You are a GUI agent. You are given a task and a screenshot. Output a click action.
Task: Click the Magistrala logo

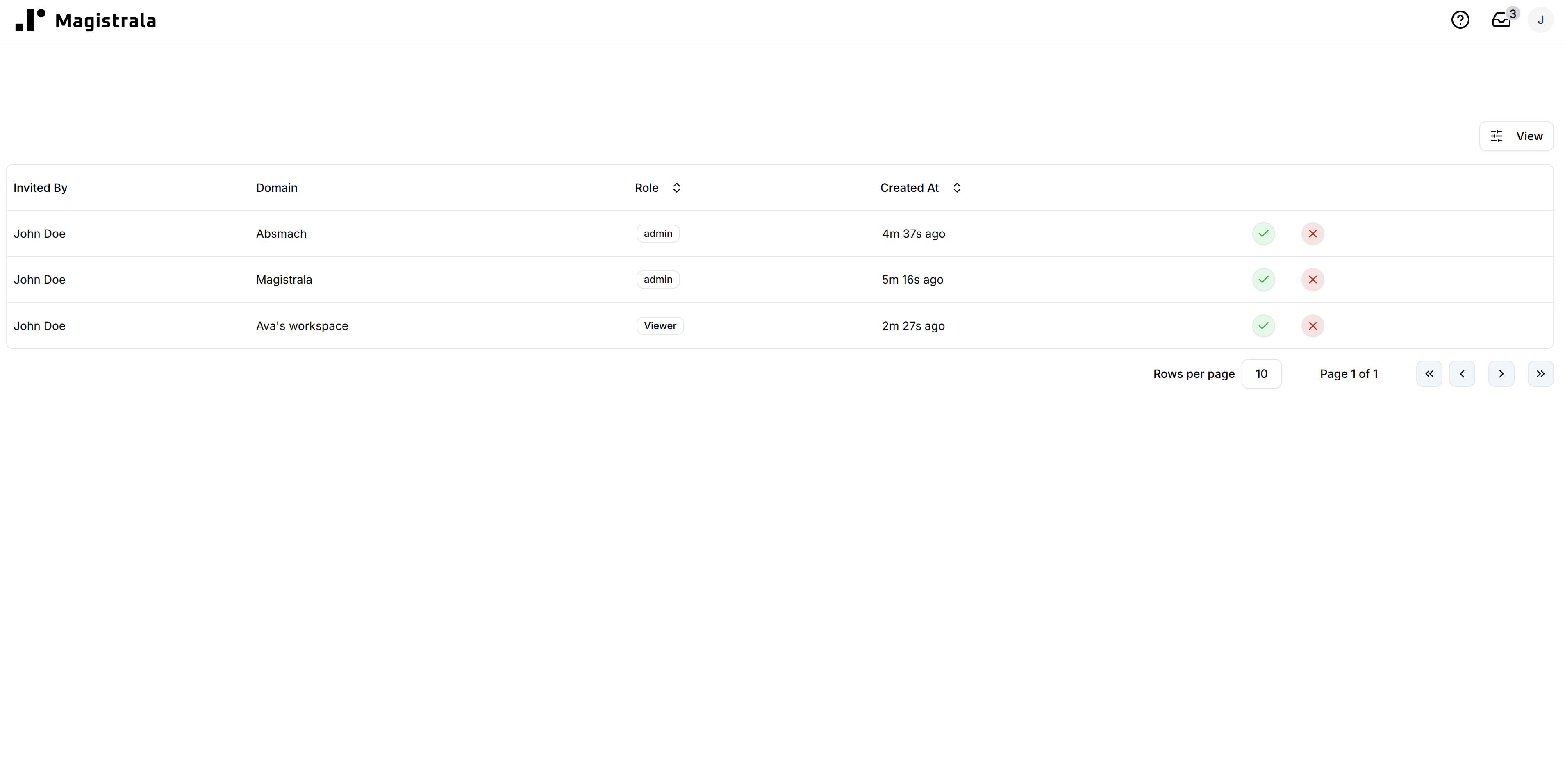coord(86,20)
